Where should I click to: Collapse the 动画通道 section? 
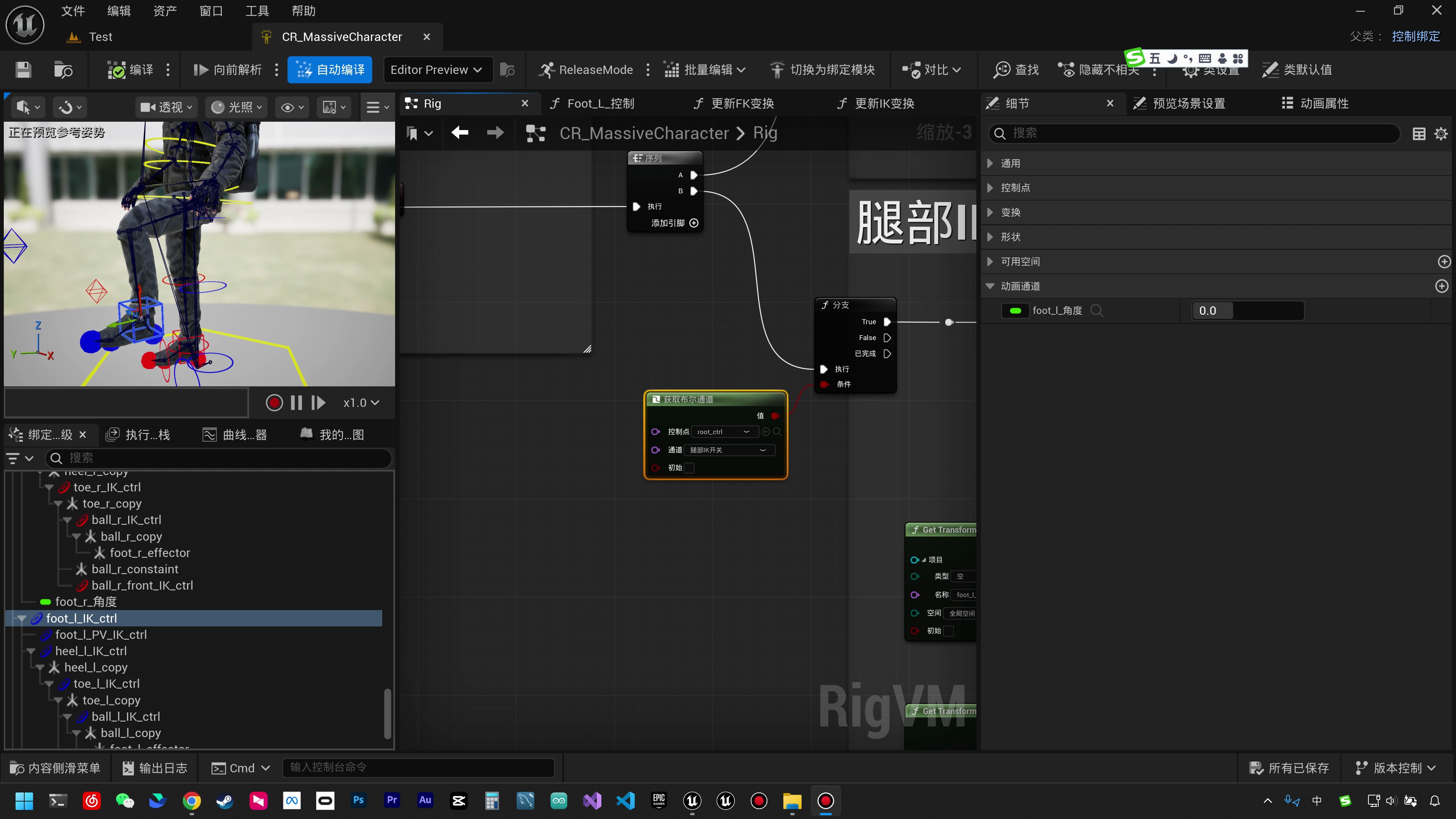point(990,286)
